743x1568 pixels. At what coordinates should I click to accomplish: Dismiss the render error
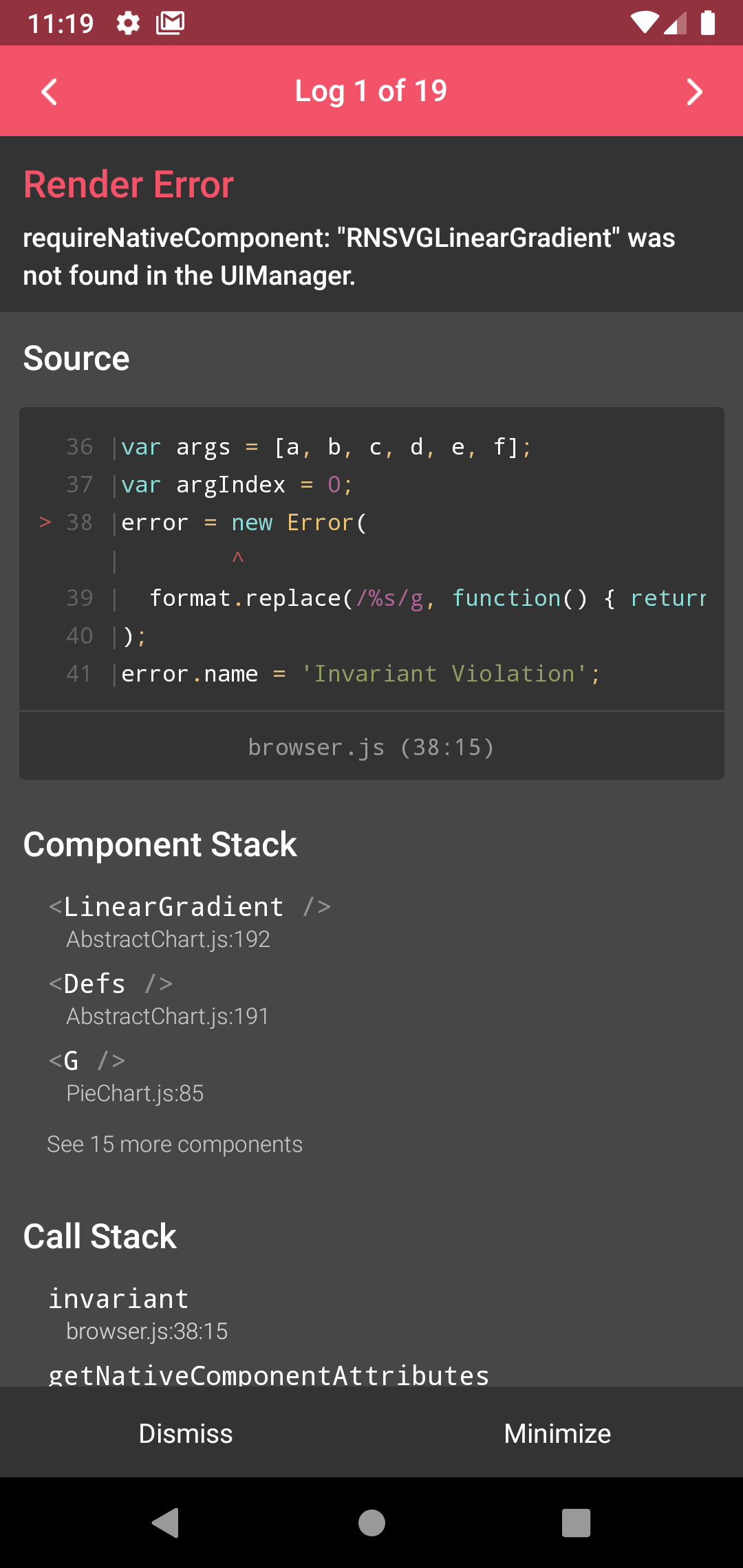186,1434
